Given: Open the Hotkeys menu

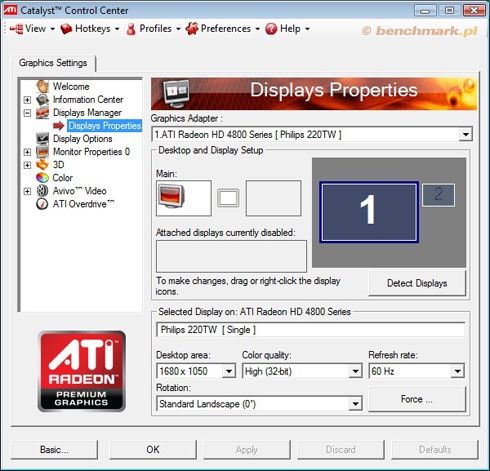Looking at the screenshot, I should [90, 29].
